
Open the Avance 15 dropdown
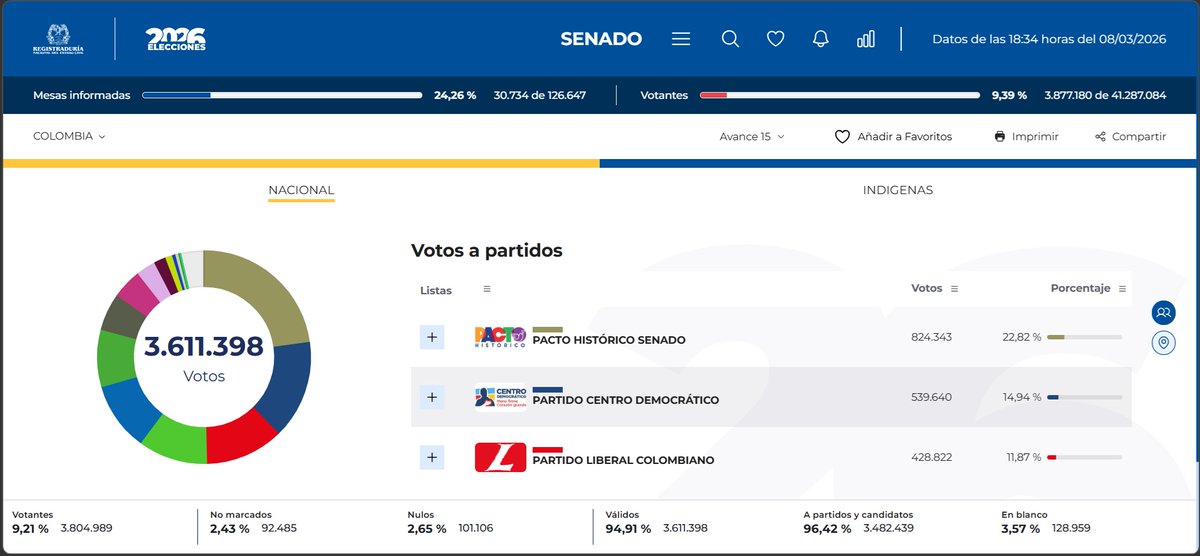[x=752, y=136]
